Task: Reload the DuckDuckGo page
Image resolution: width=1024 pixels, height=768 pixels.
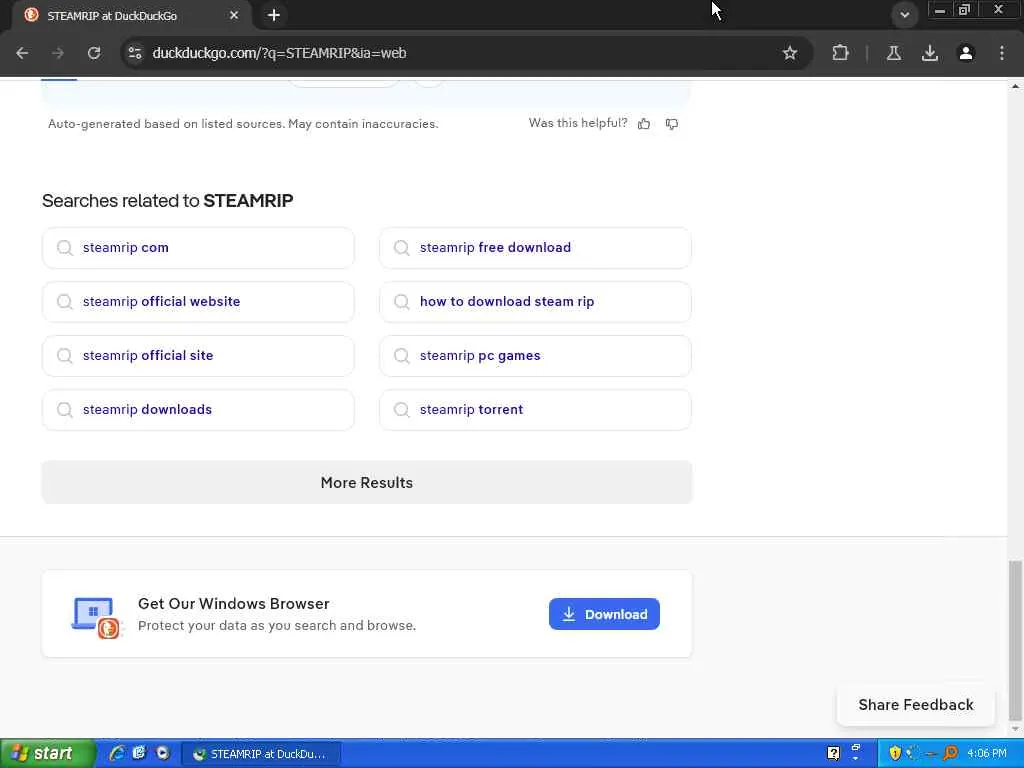Action: tap(94, 53)
